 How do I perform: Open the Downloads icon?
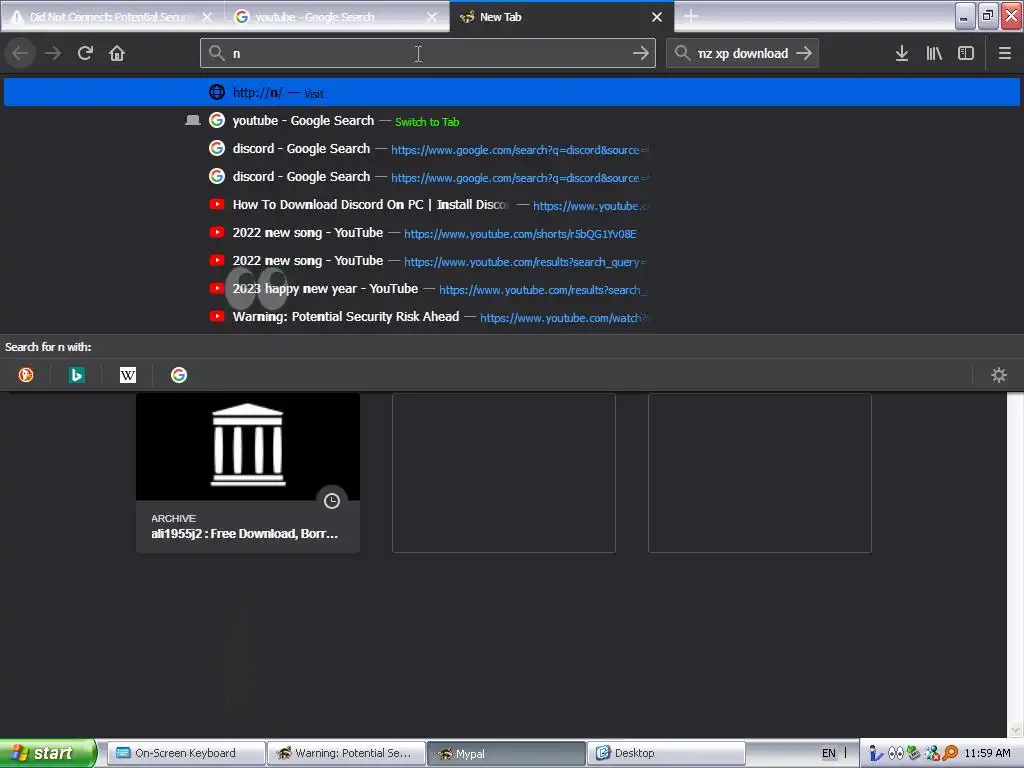(902, 53)
